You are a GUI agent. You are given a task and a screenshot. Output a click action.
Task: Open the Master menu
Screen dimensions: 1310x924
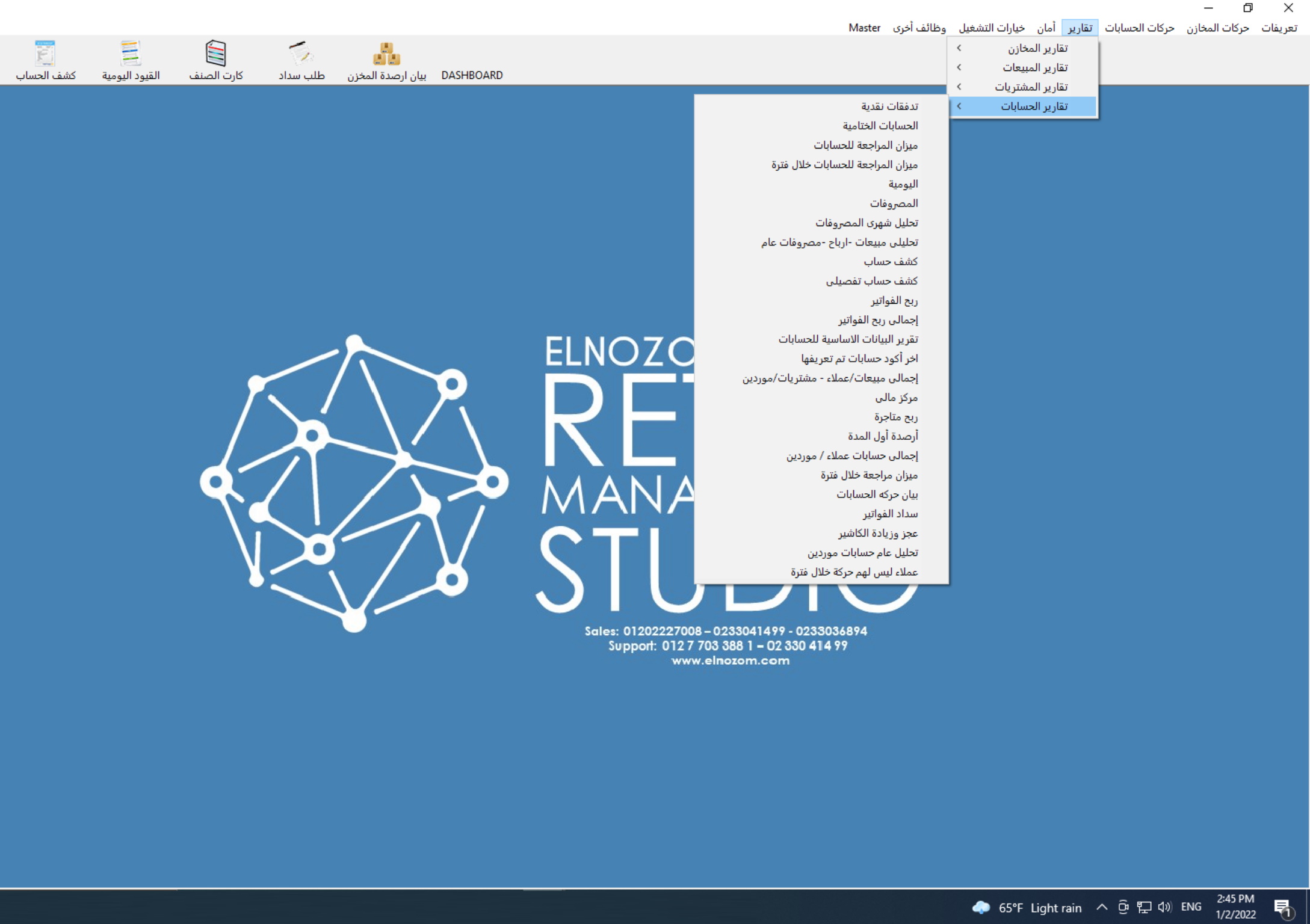[x=864, y=28]
